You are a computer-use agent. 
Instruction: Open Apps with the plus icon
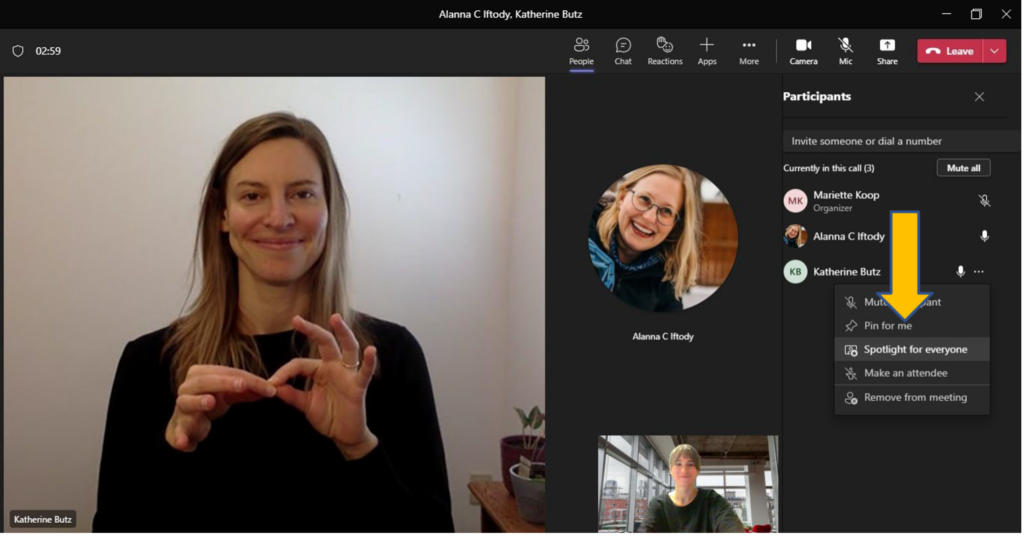[707, 51]
